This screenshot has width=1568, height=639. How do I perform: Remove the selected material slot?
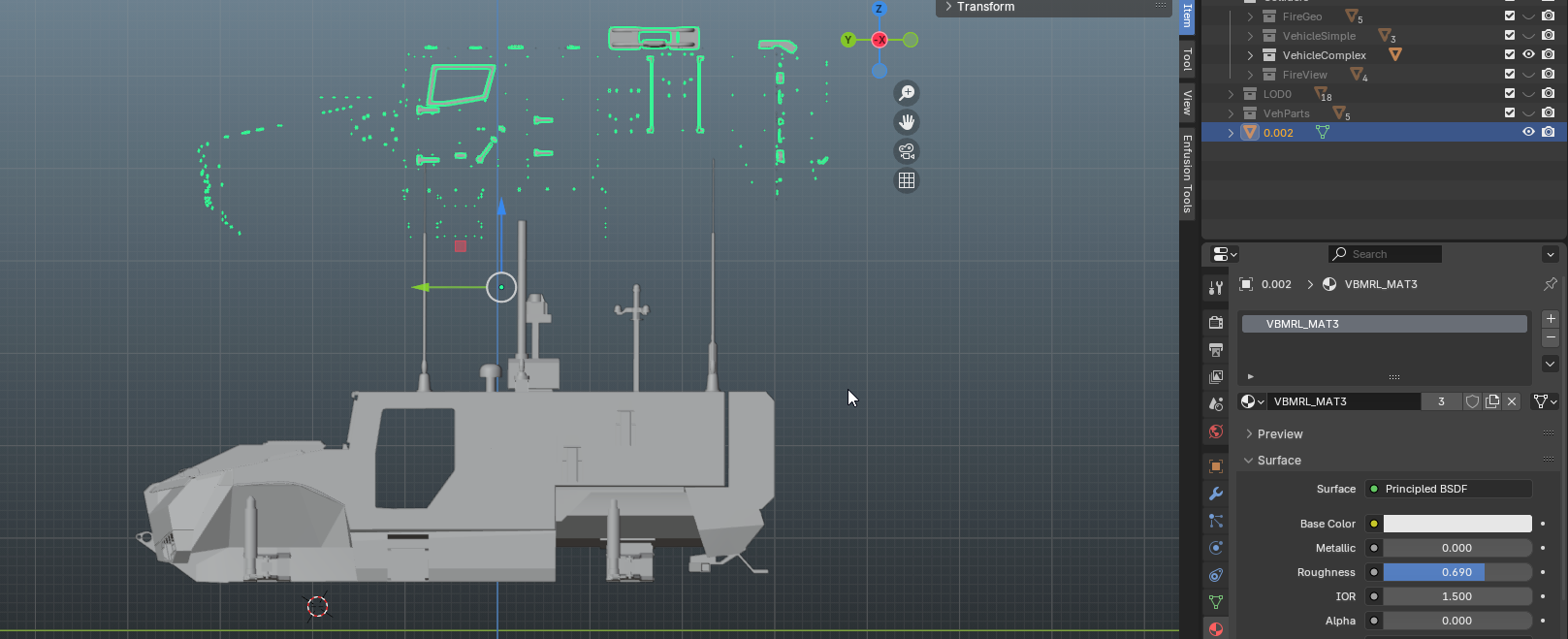[x=1550, y=337]
